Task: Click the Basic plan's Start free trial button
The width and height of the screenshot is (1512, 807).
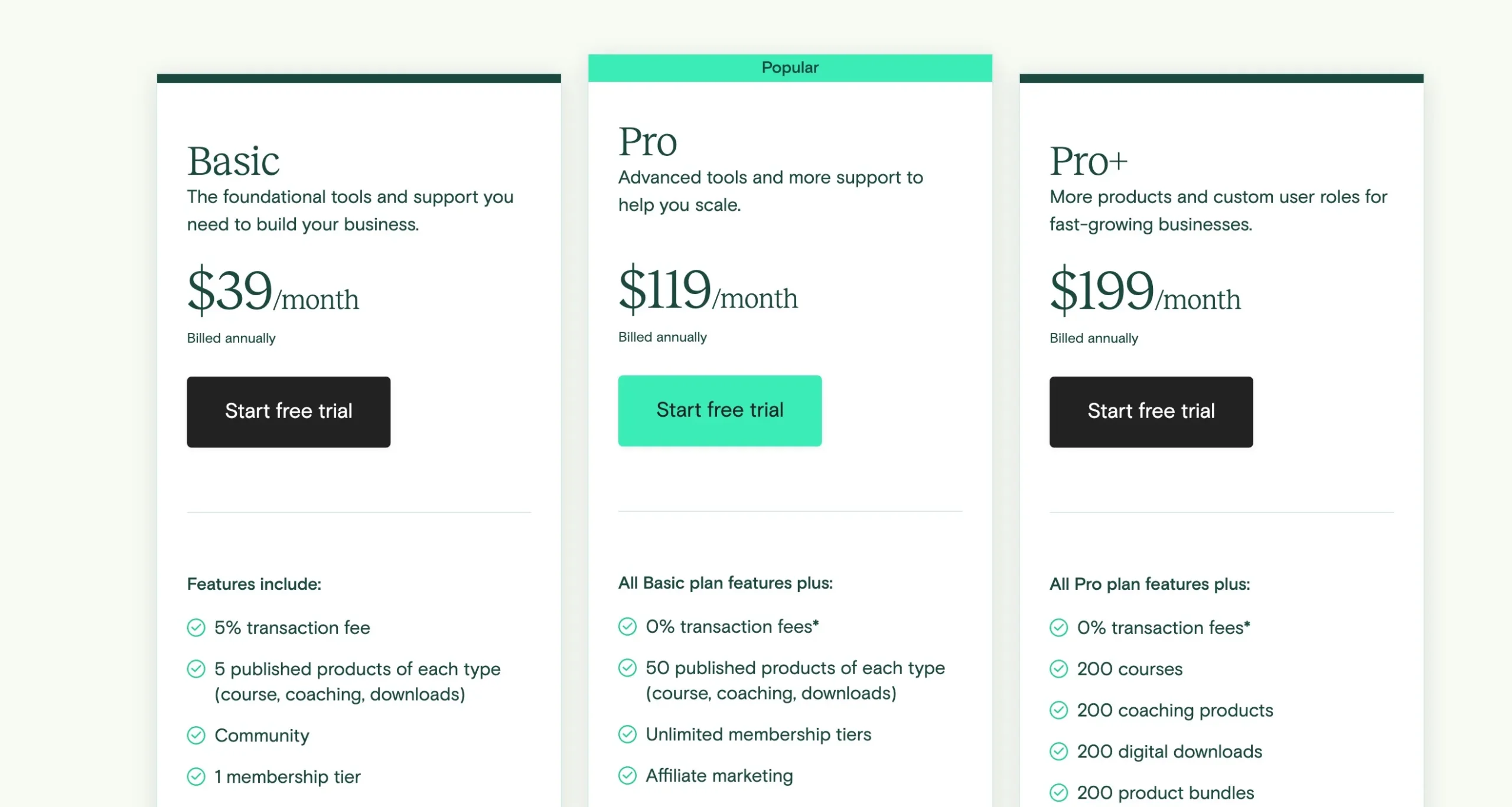Action: click(x=288, y=411)
